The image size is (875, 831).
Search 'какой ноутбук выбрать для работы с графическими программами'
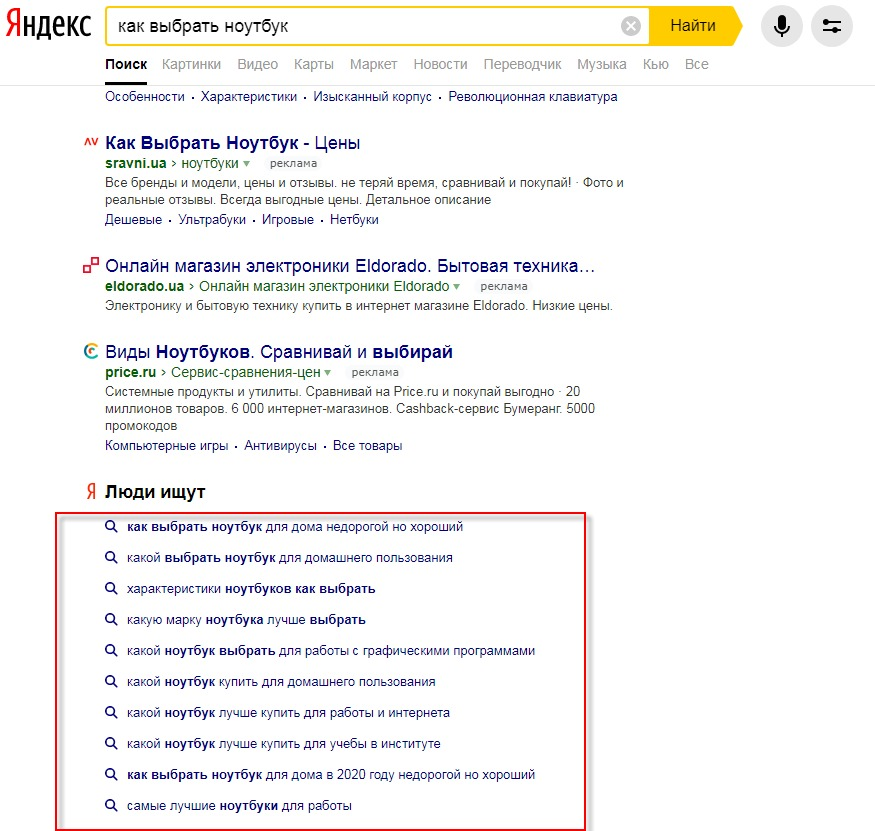(x=331, y=651)
